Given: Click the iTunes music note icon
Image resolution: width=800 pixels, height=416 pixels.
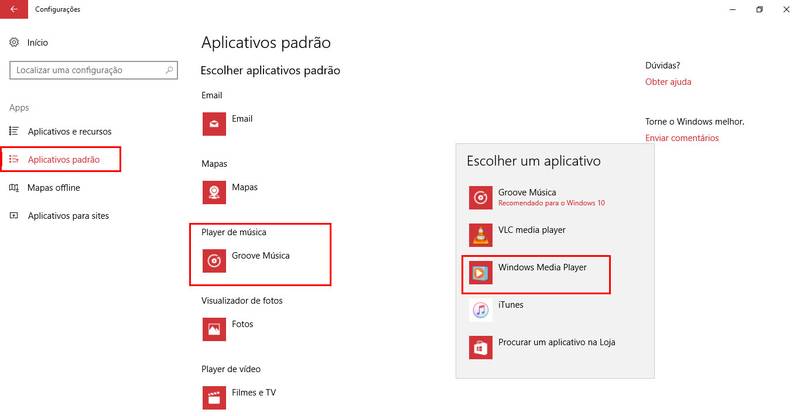Looking at the screenshot, I should [481, 310].
